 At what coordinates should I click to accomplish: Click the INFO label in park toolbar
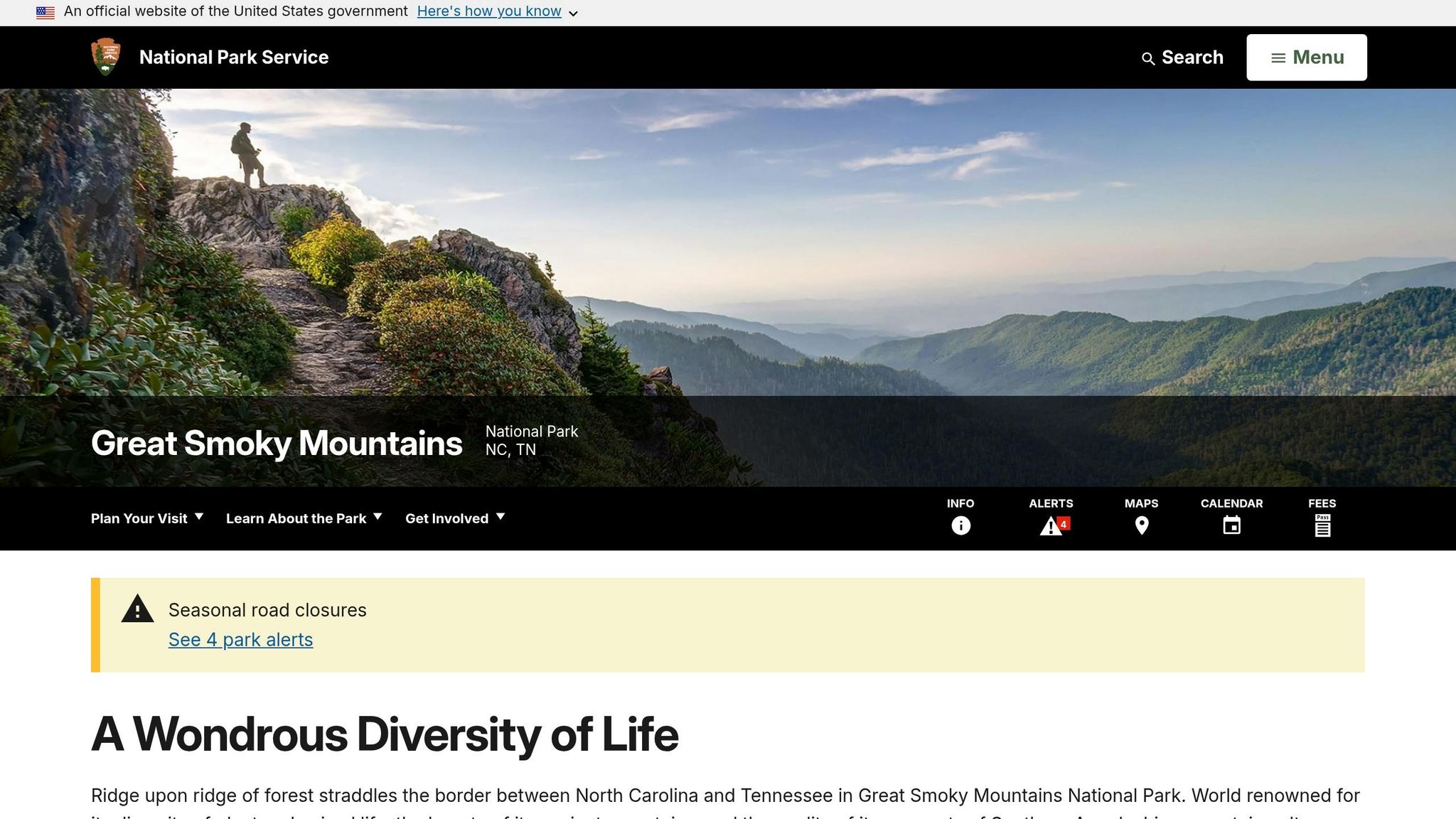(x=960, y=503)
